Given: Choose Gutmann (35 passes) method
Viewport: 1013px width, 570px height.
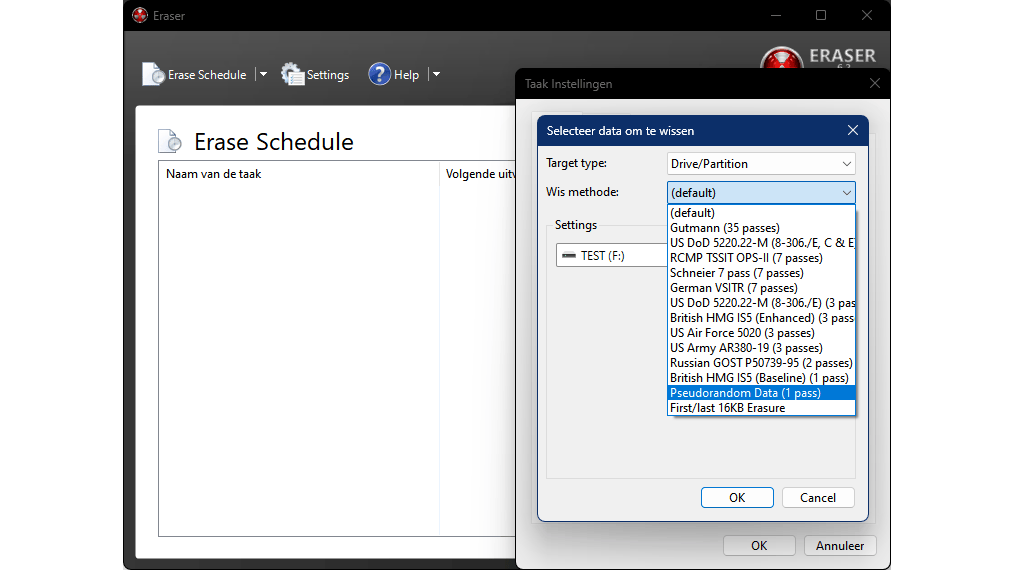Looking at the screenshot, I should click(761, 227).
